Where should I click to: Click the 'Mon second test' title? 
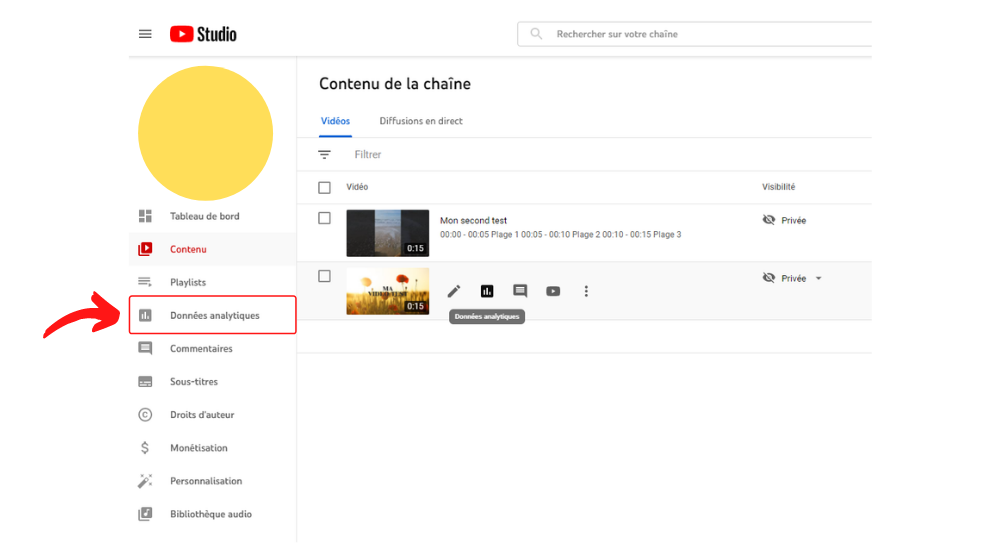473,220
